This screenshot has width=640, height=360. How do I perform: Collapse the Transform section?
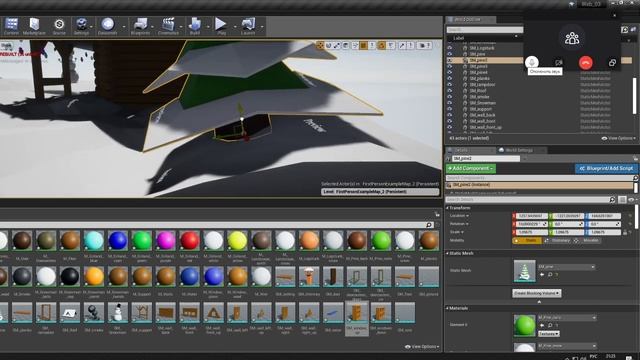pyautogui.click(x=447, y=208)
